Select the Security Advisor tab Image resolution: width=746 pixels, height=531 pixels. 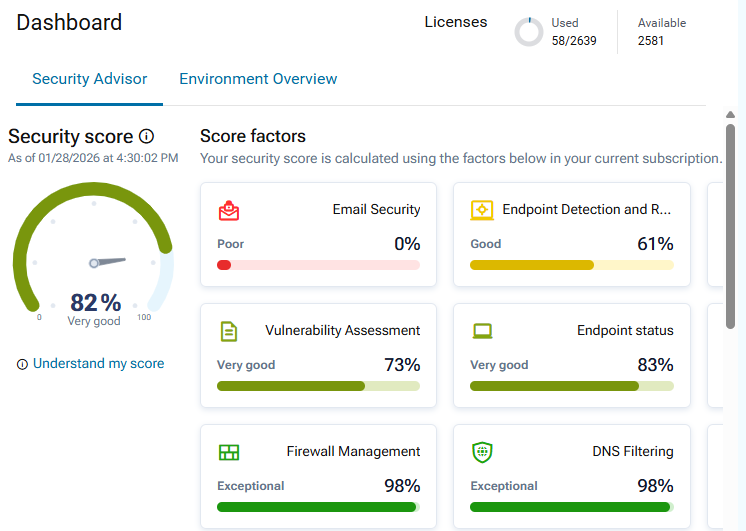tap(89, 79)
